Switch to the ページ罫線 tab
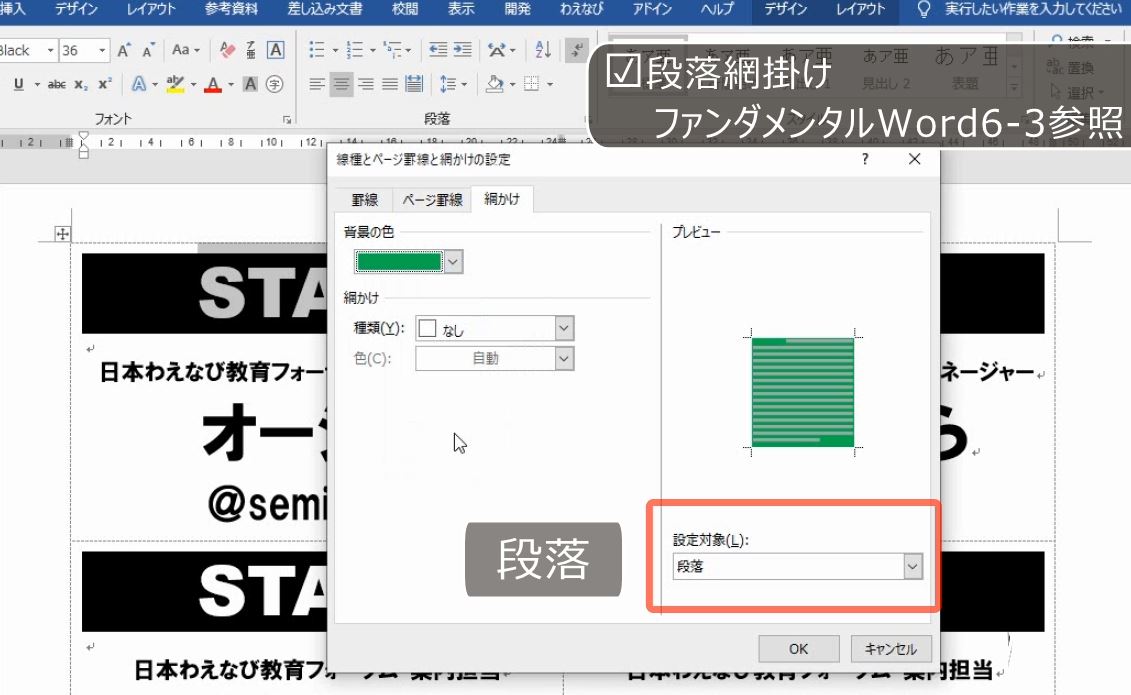The image size is (1131, 695). [431, 199]
